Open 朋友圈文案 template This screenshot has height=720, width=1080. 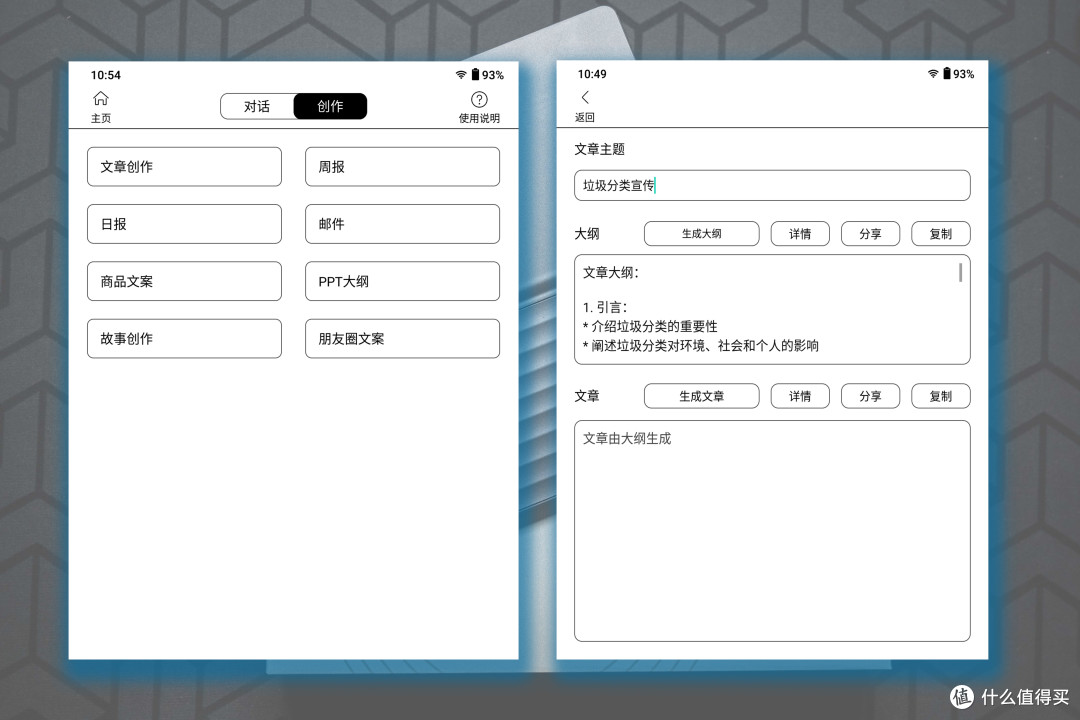[402, 338]
